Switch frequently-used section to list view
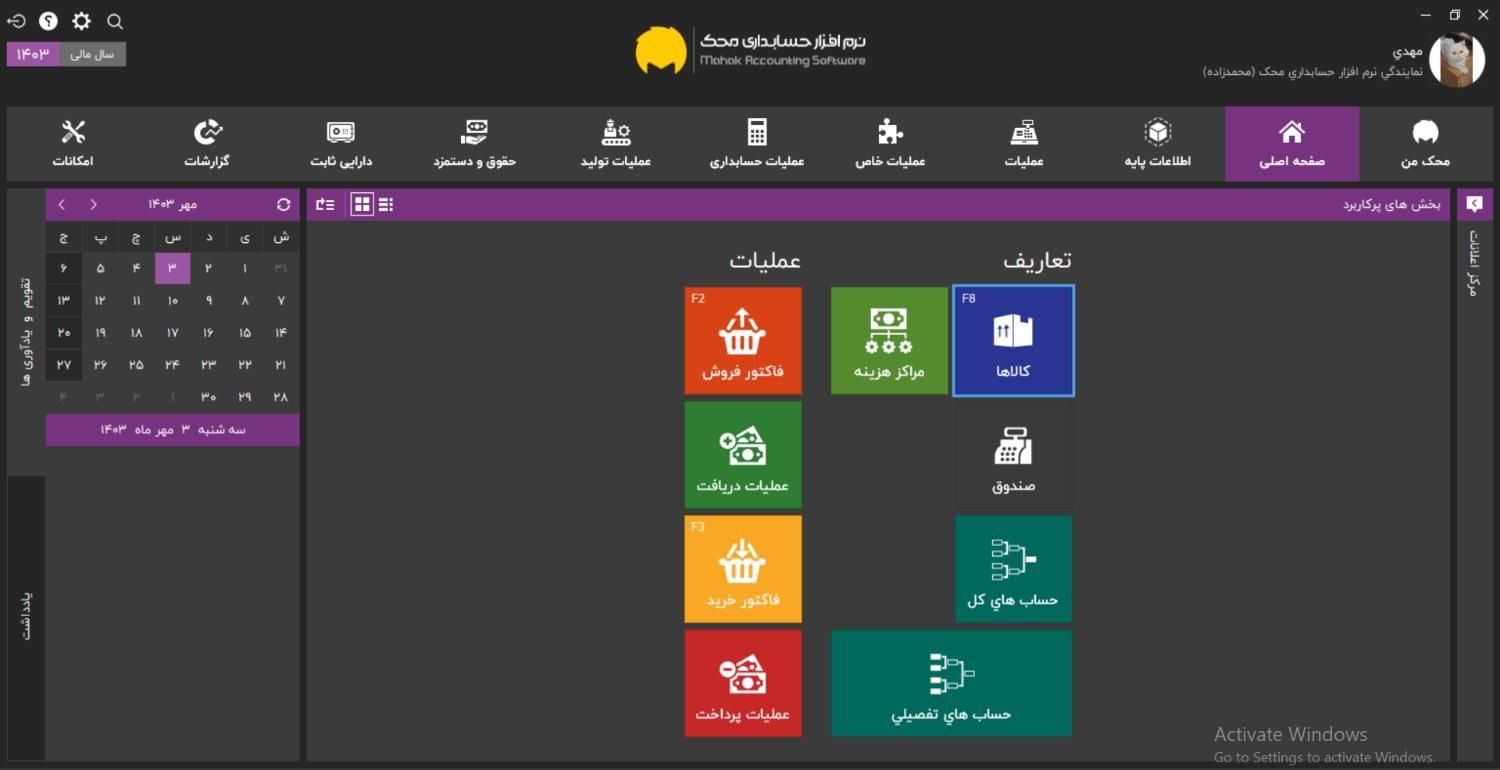Screen dimensions: 1500x770 coord(386,204)
